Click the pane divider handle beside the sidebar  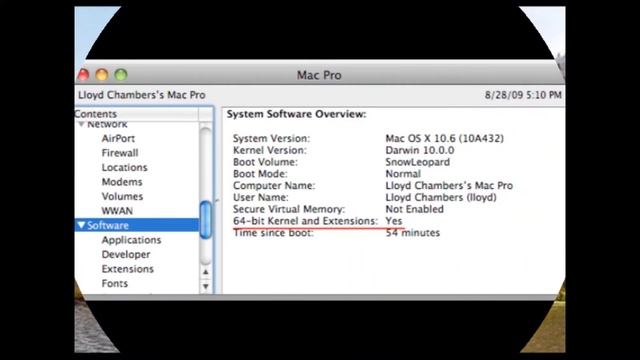pyautogui.click(x=217, y=200)
